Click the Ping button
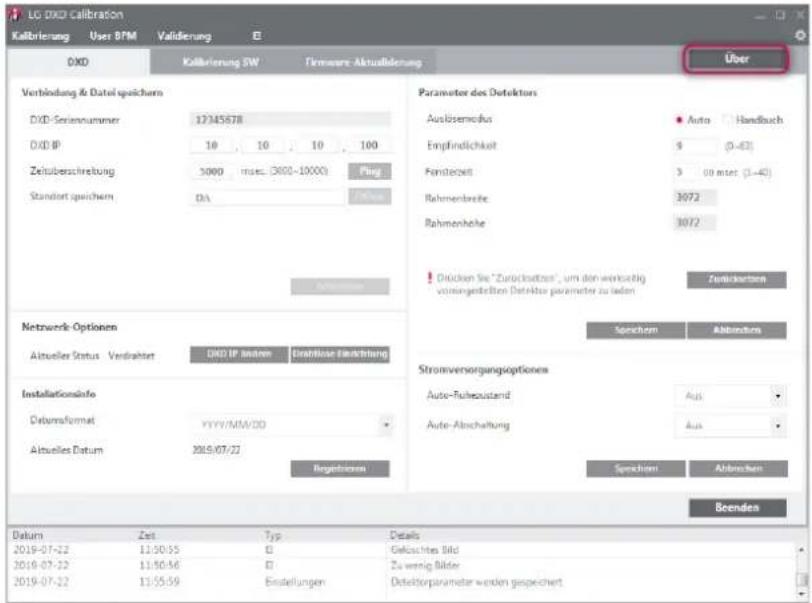The width and height of the screenshot is (812, 603). tap(370, 171)
